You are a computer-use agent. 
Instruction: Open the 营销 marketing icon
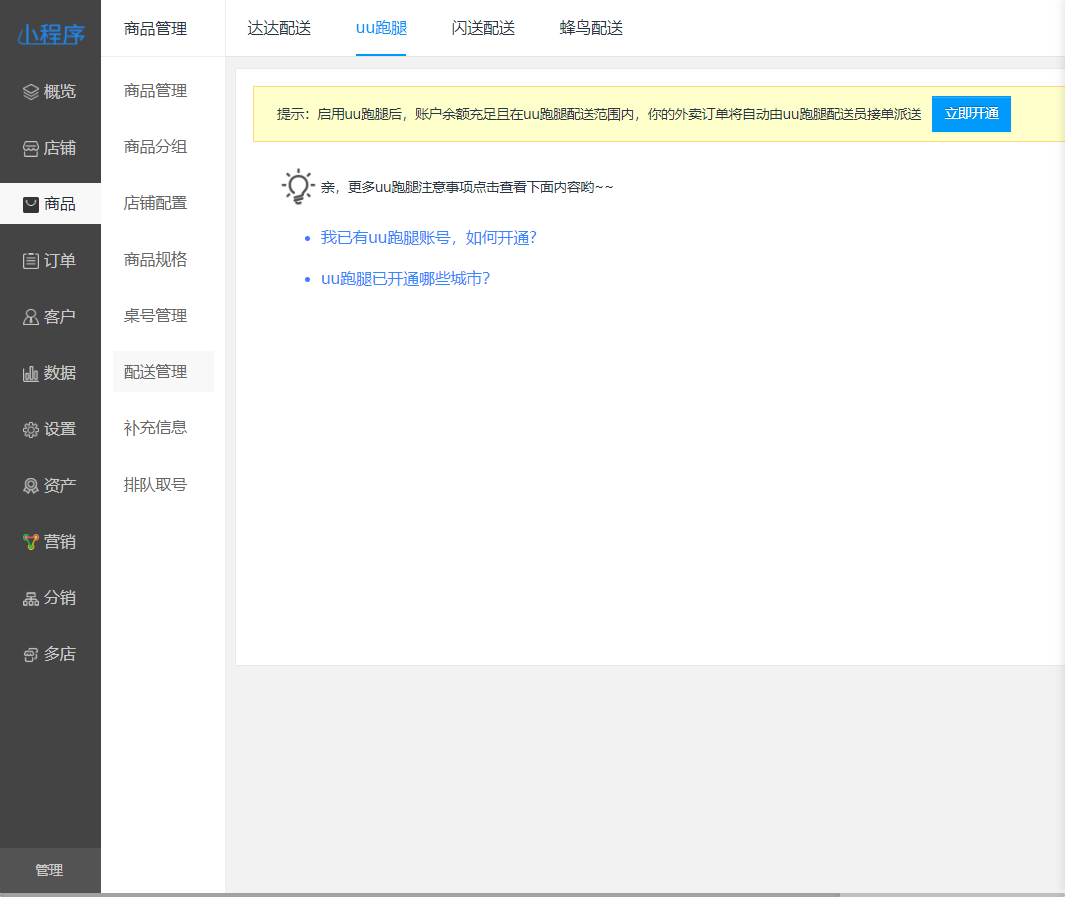31,542
